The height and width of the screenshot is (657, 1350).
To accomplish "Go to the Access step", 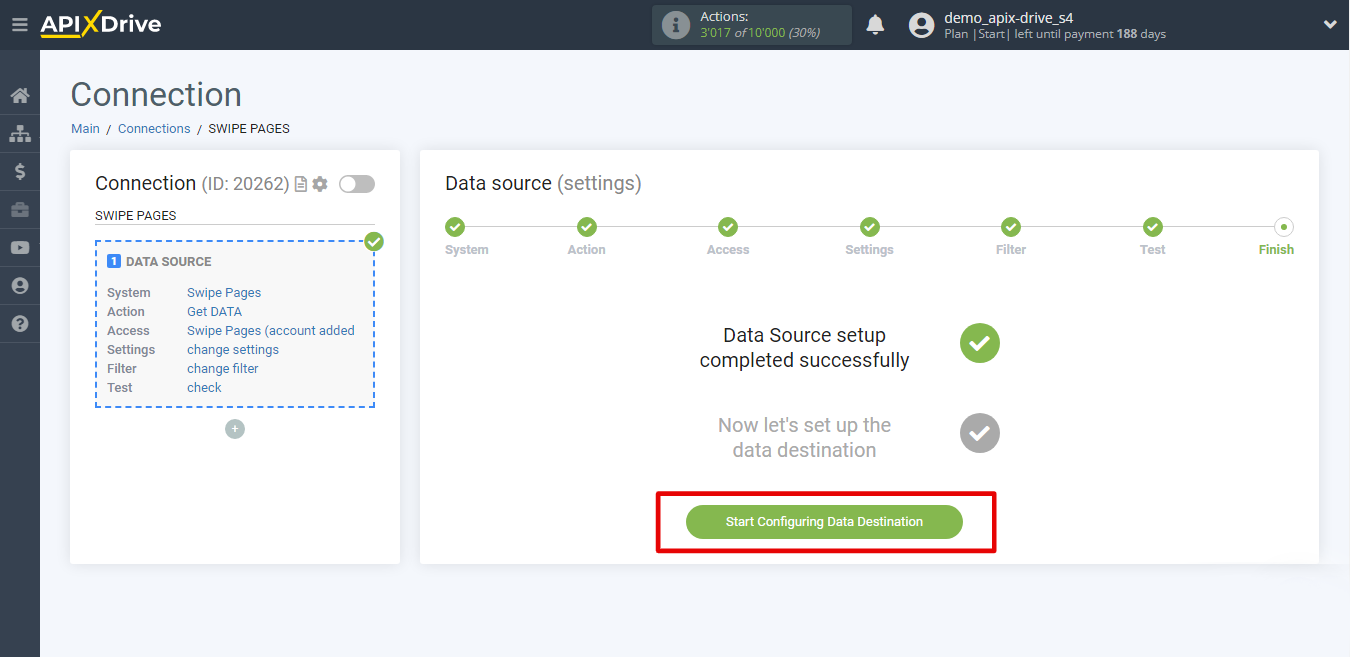I will pos(728,237).
